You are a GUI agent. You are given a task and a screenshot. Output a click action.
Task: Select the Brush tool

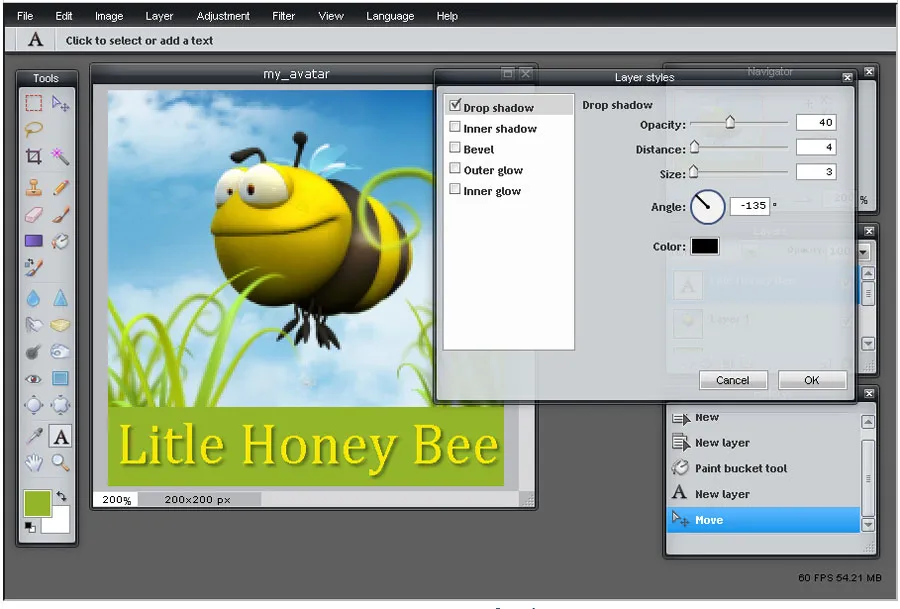60,215
